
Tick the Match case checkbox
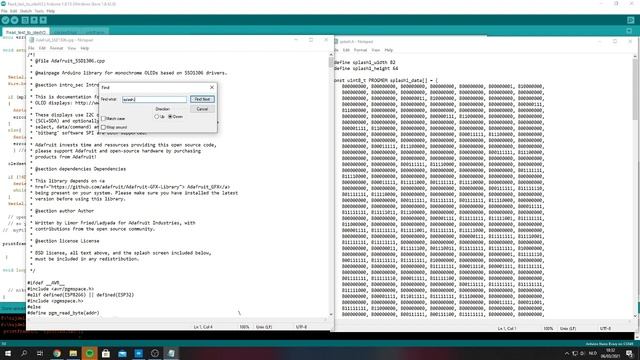coord(104,118)
